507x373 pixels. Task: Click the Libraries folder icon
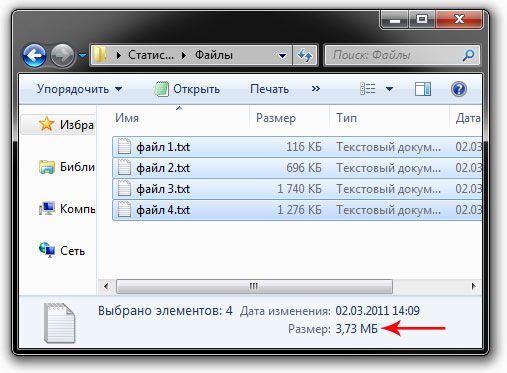click(x=47, y=167)
